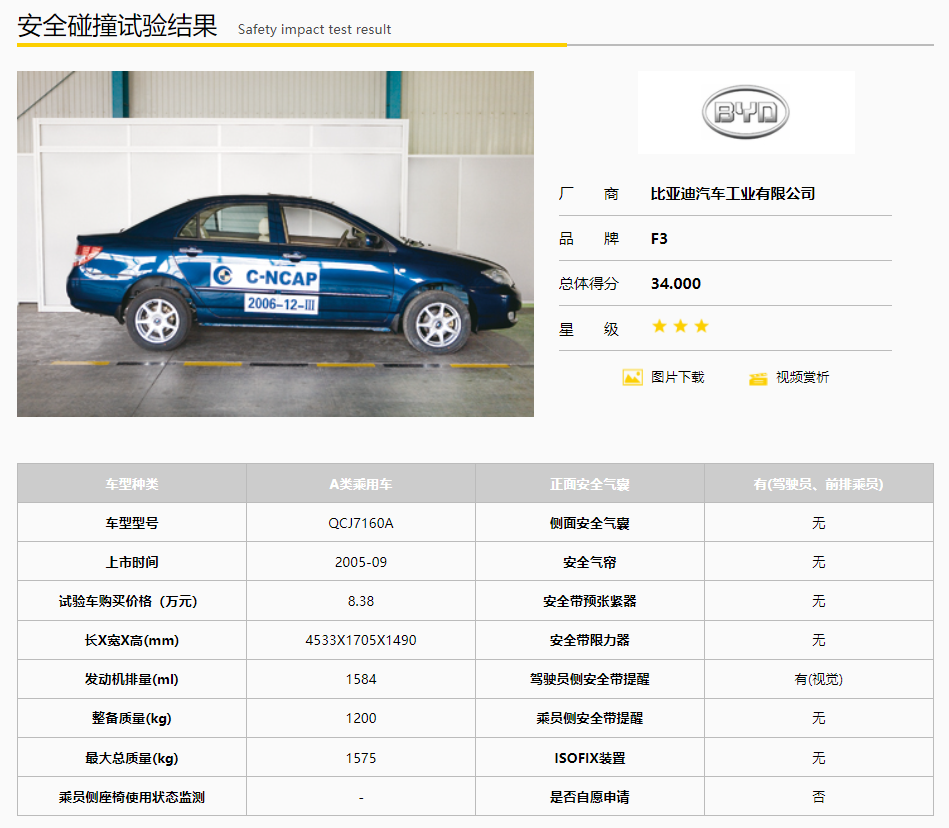Screen dimensions: 949x828
Task: Click the picture download image icon
Action: 632,377
